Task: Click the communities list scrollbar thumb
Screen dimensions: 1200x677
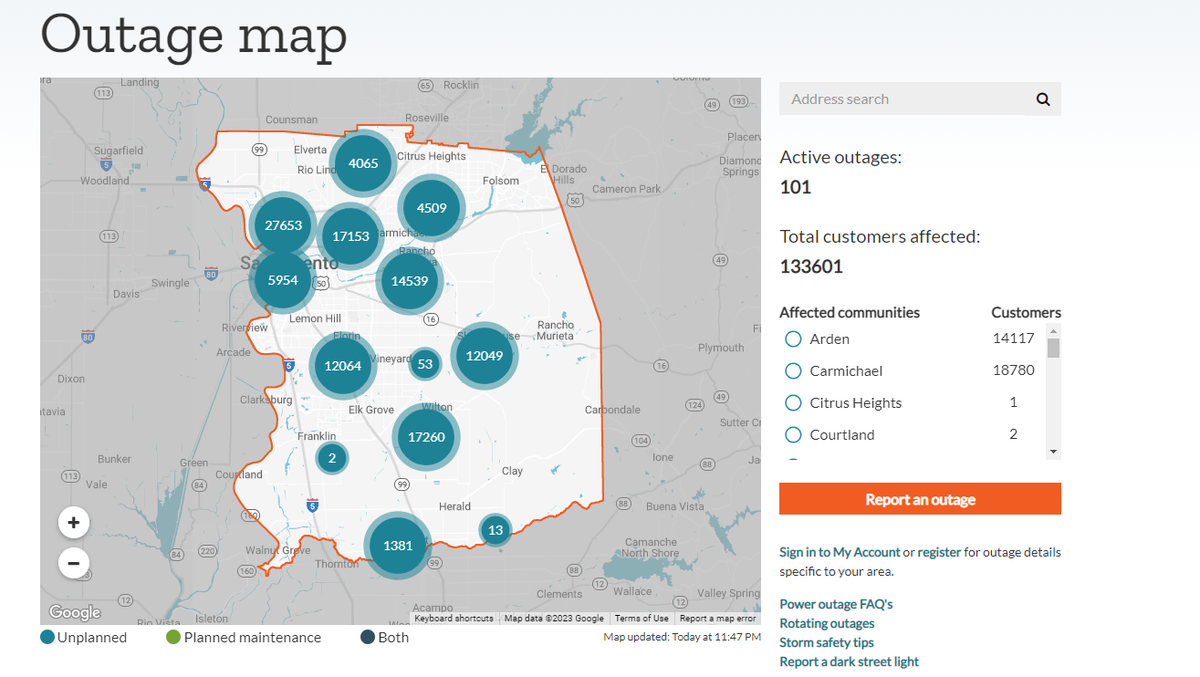Action: tap(1053, 348)
